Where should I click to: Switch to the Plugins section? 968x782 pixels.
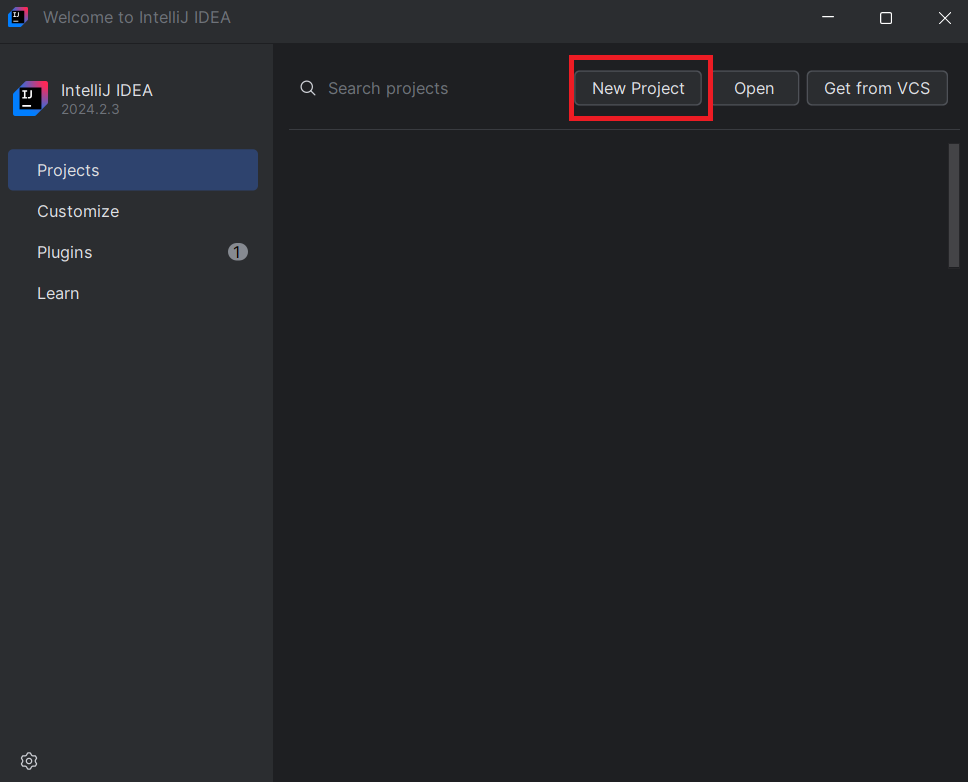[x=64, y=252]
